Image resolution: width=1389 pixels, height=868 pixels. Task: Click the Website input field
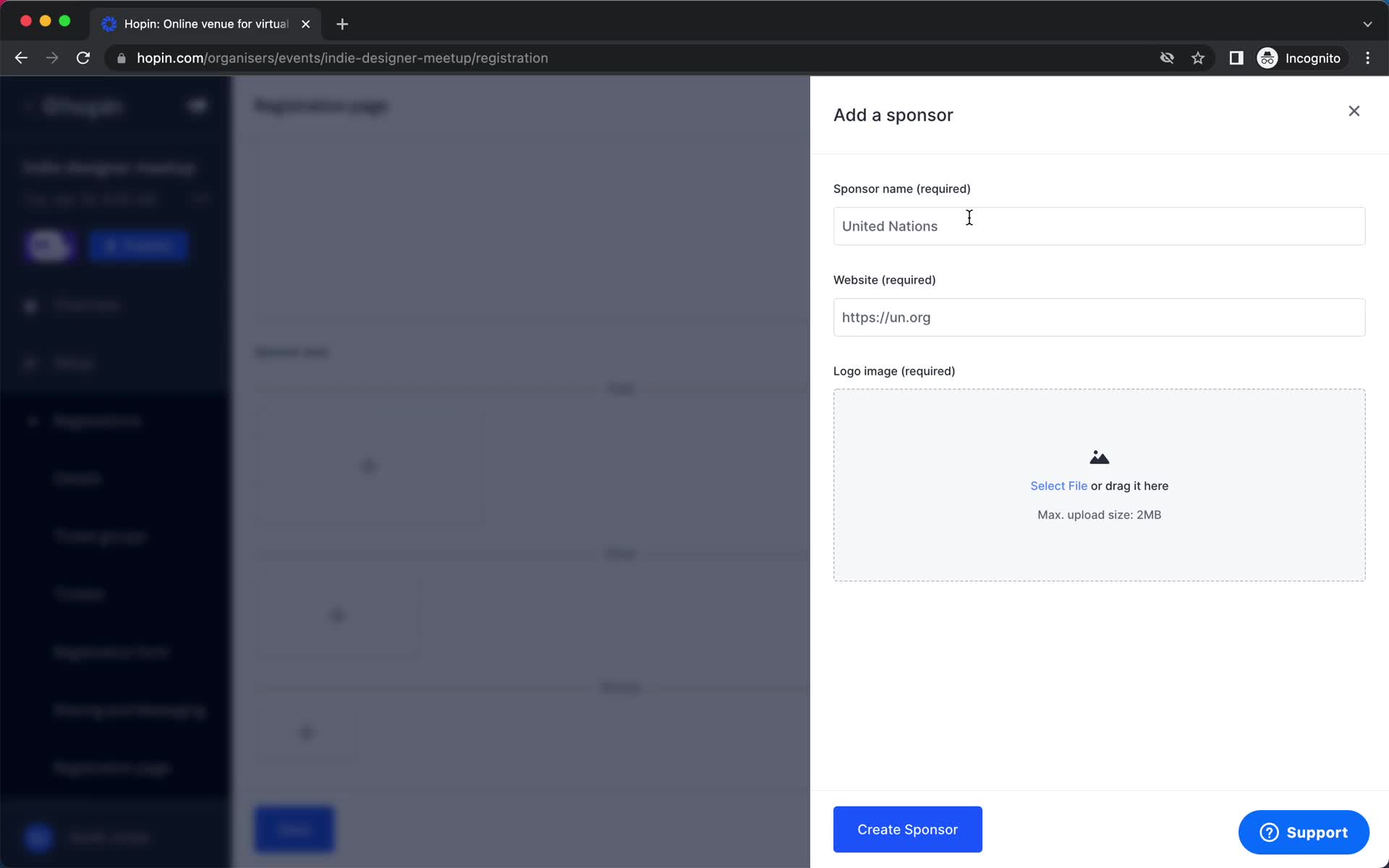click(x=1099, y=318)
